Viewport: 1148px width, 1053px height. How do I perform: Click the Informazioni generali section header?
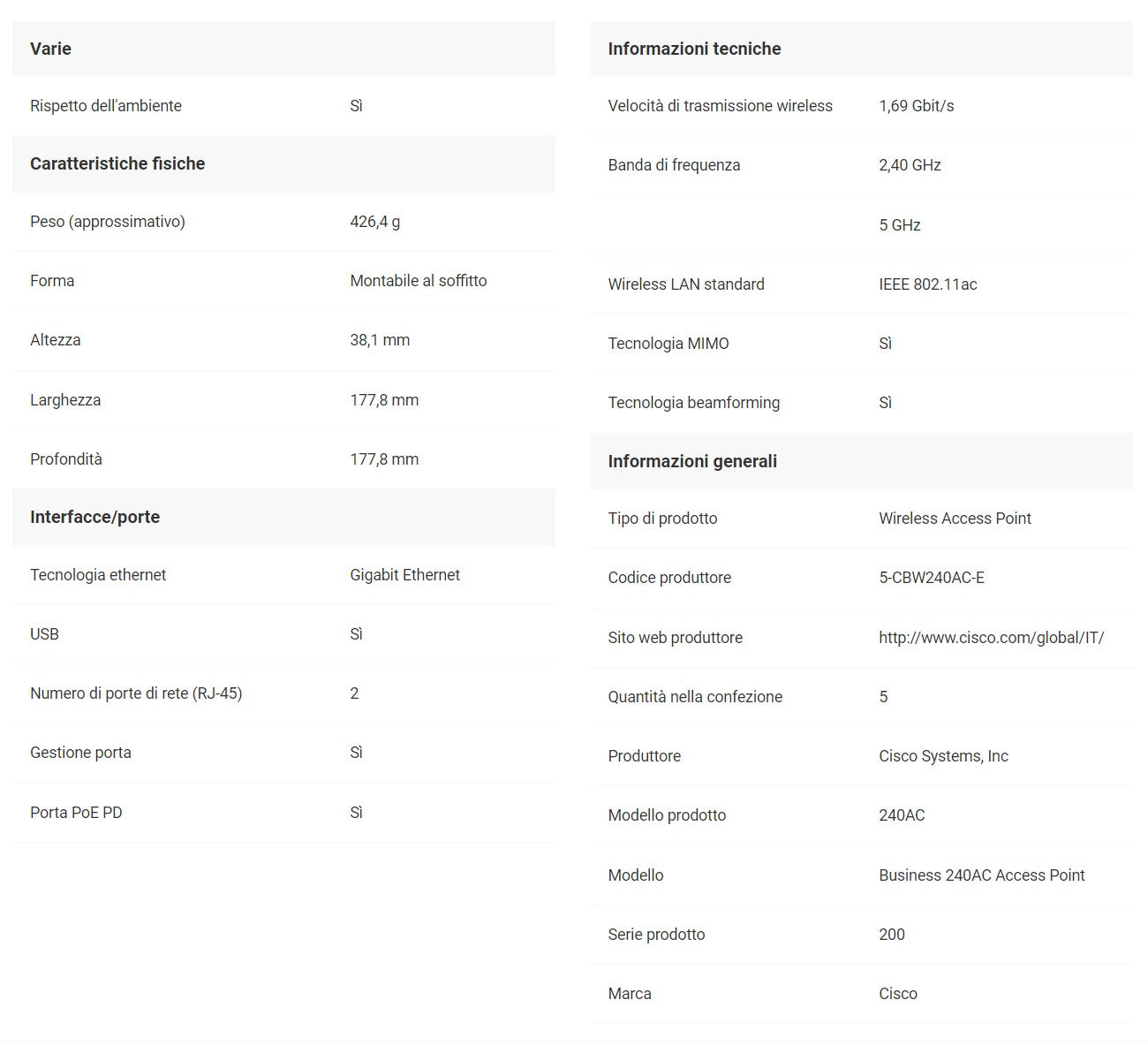pos(692,461)
